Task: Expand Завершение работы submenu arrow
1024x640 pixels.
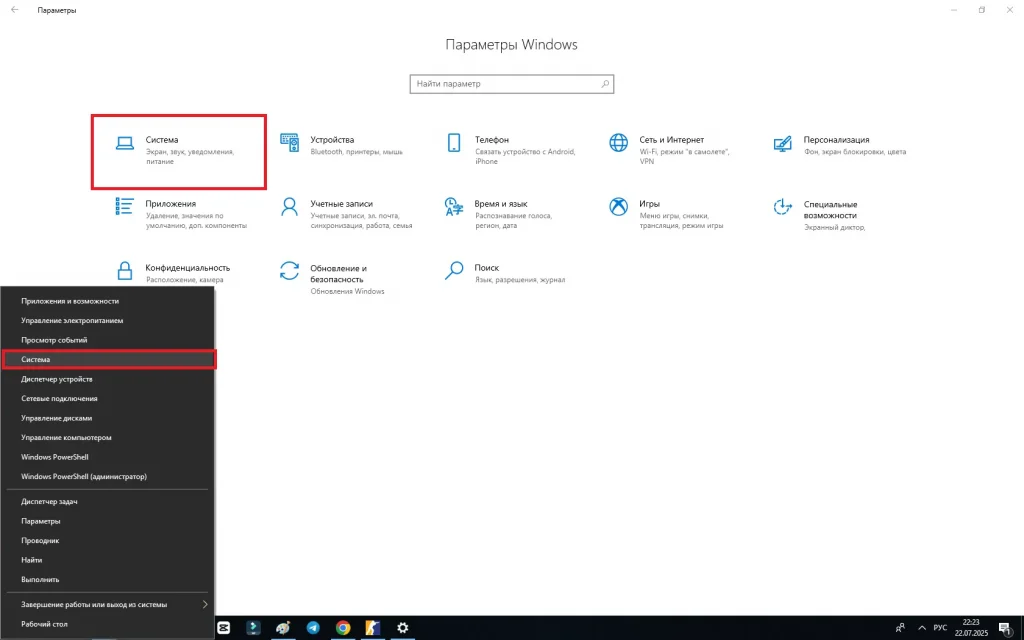Action: click(204, 604)
